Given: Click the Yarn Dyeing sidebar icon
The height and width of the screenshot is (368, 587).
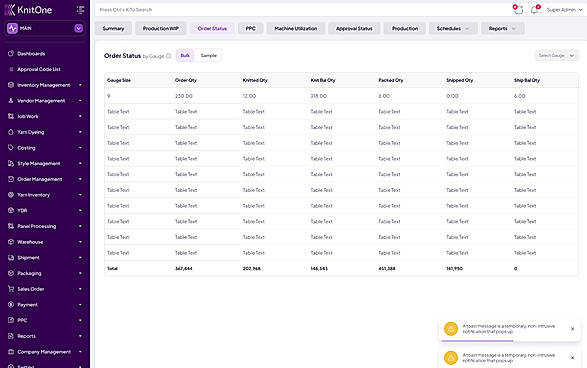Looking at the screenshot, I should 11,132.
